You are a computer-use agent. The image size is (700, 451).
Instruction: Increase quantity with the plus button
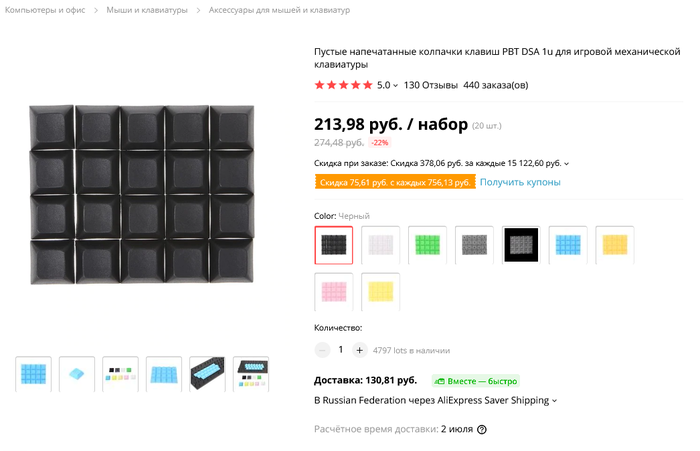click(x=359, y=350)
